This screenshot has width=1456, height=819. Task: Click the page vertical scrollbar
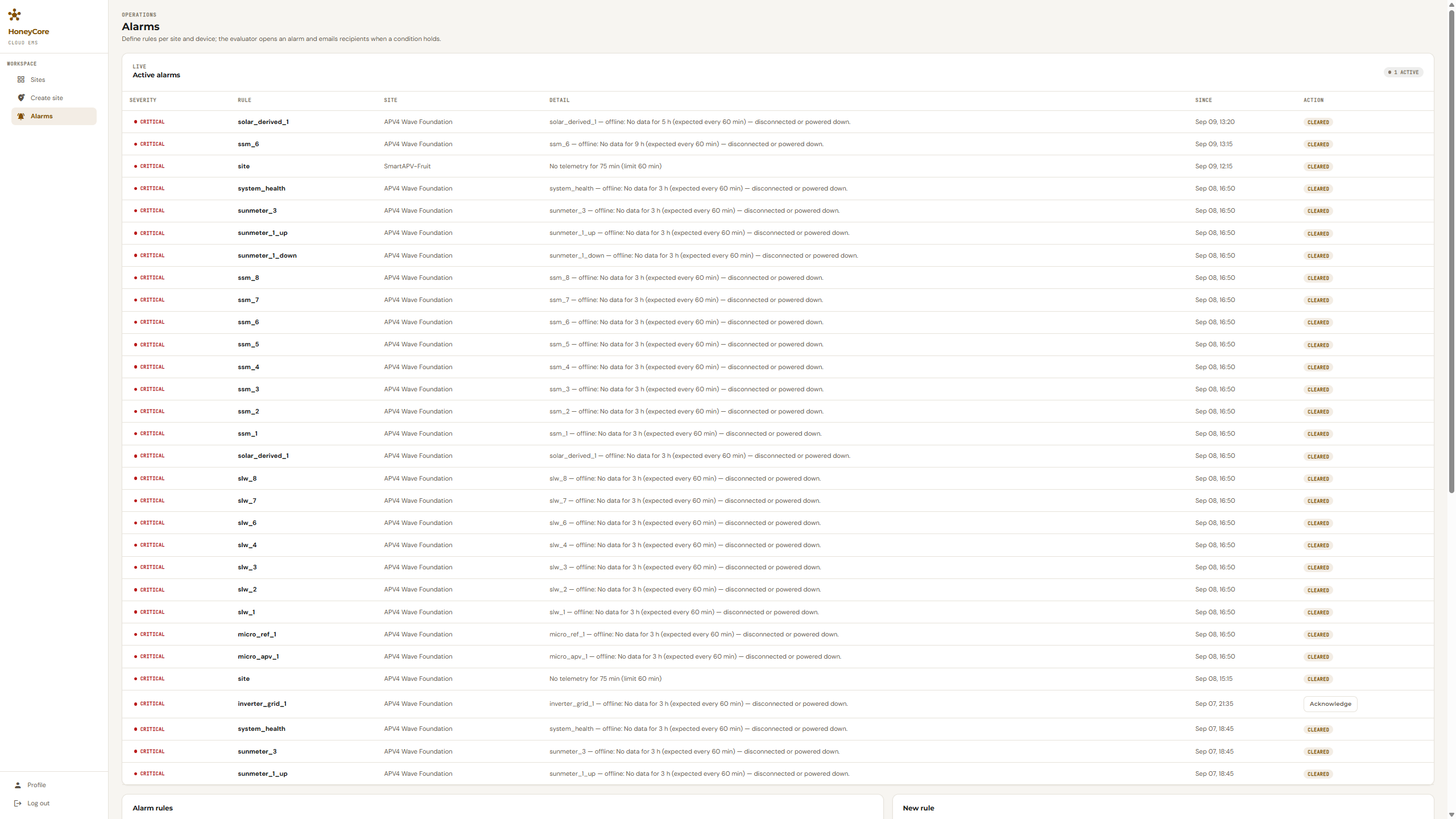(x=1451, y=250)
